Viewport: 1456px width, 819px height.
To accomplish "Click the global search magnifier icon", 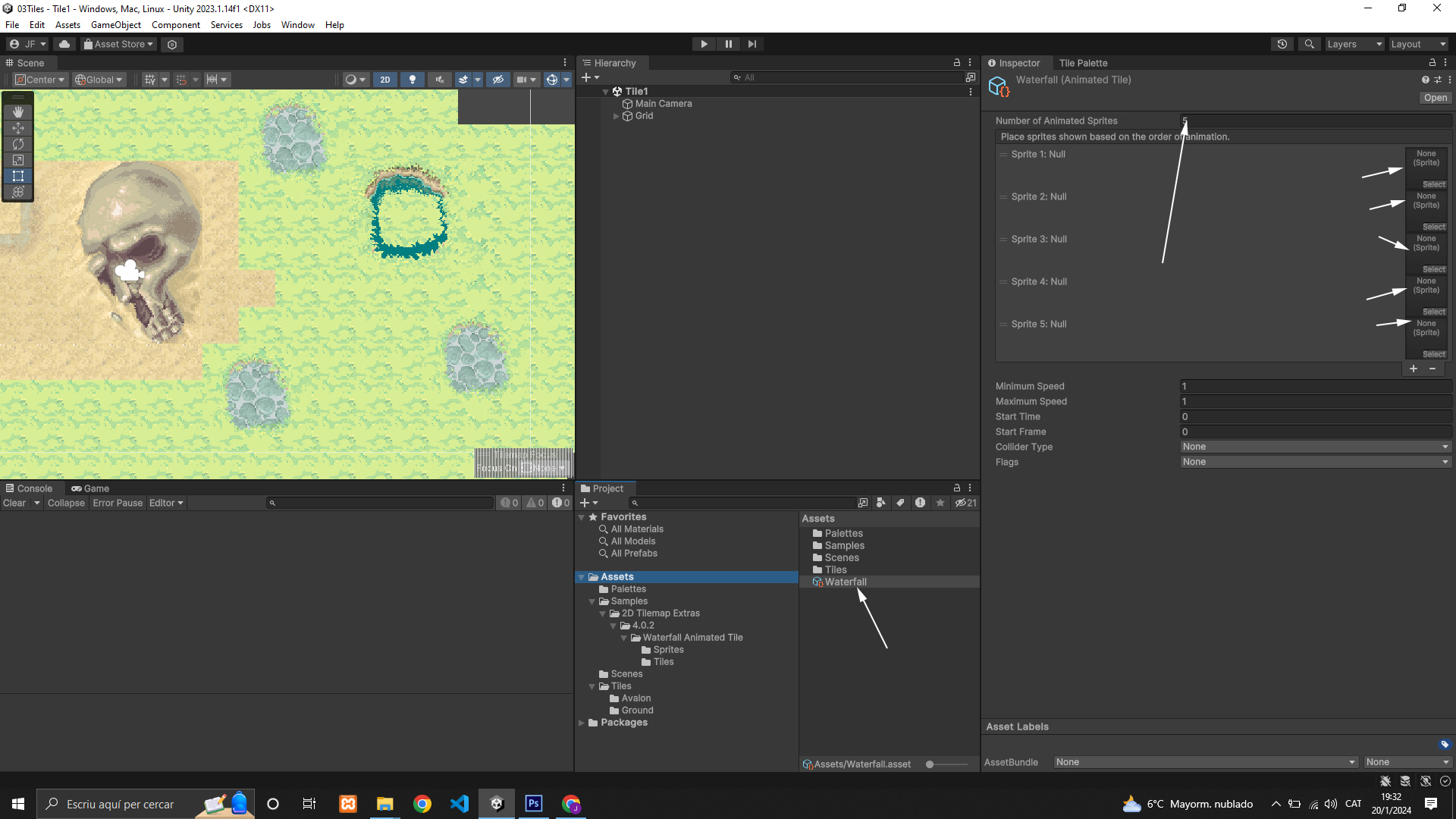I will pyautogui.click(x=1310, y=44).
